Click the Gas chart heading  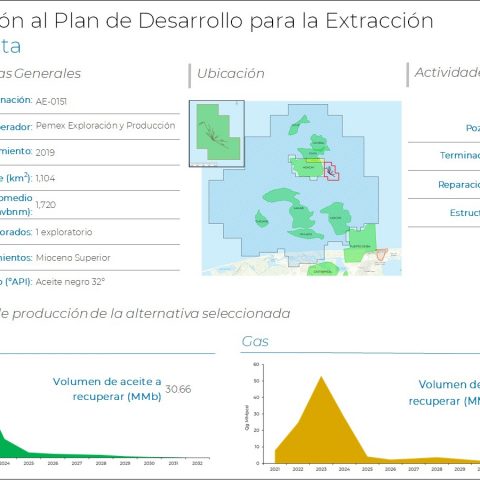[x=255, y=341]
